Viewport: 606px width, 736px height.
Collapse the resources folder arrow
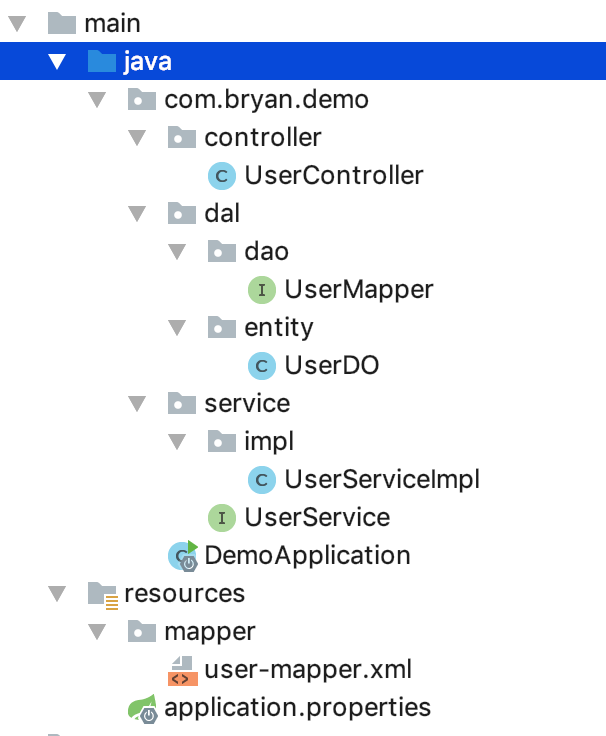pyautogui.click(x=57, y=594)
